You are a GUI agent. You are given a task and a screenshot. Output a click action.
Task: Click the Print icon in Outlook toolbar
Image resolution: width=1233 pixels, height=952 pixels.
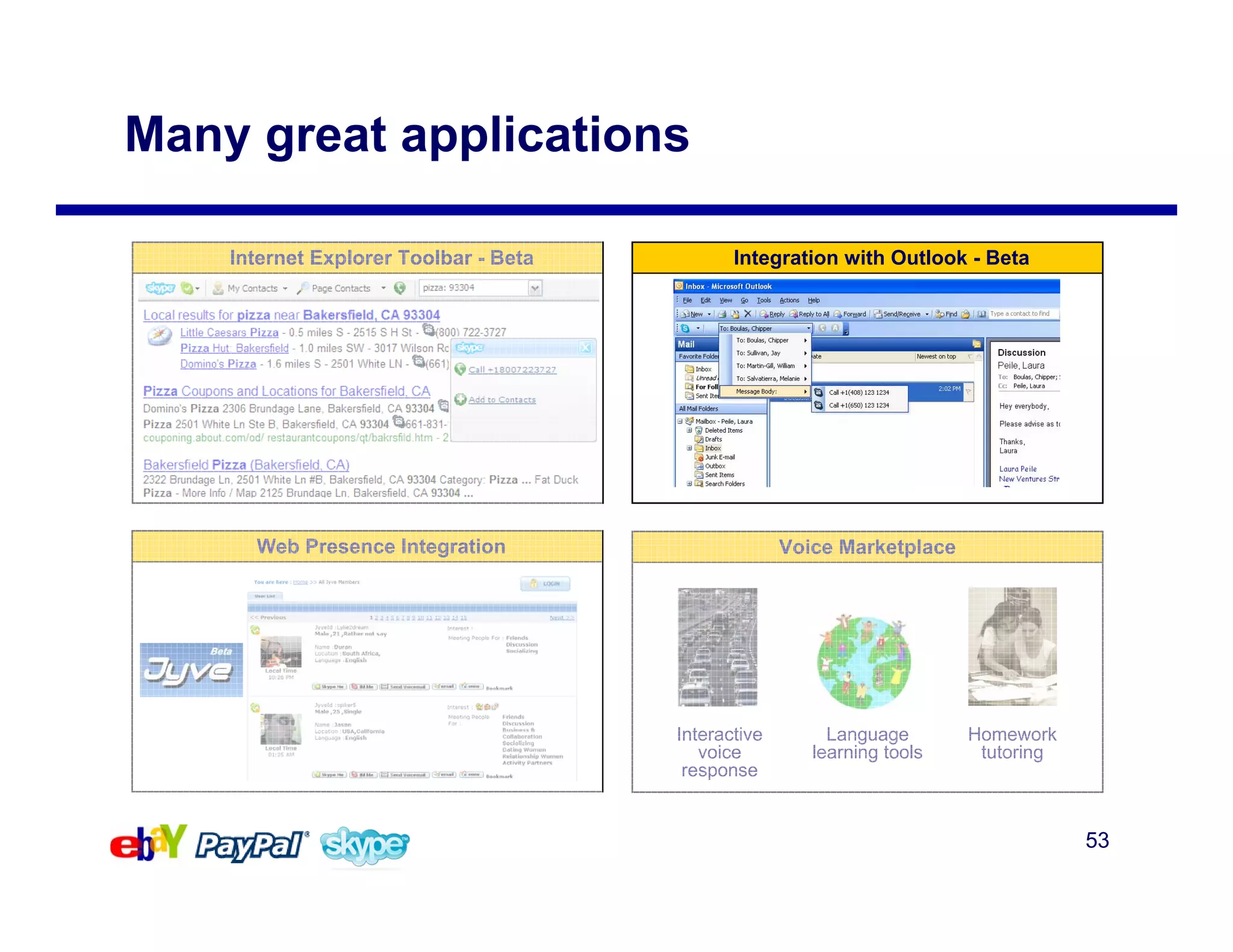722,314
